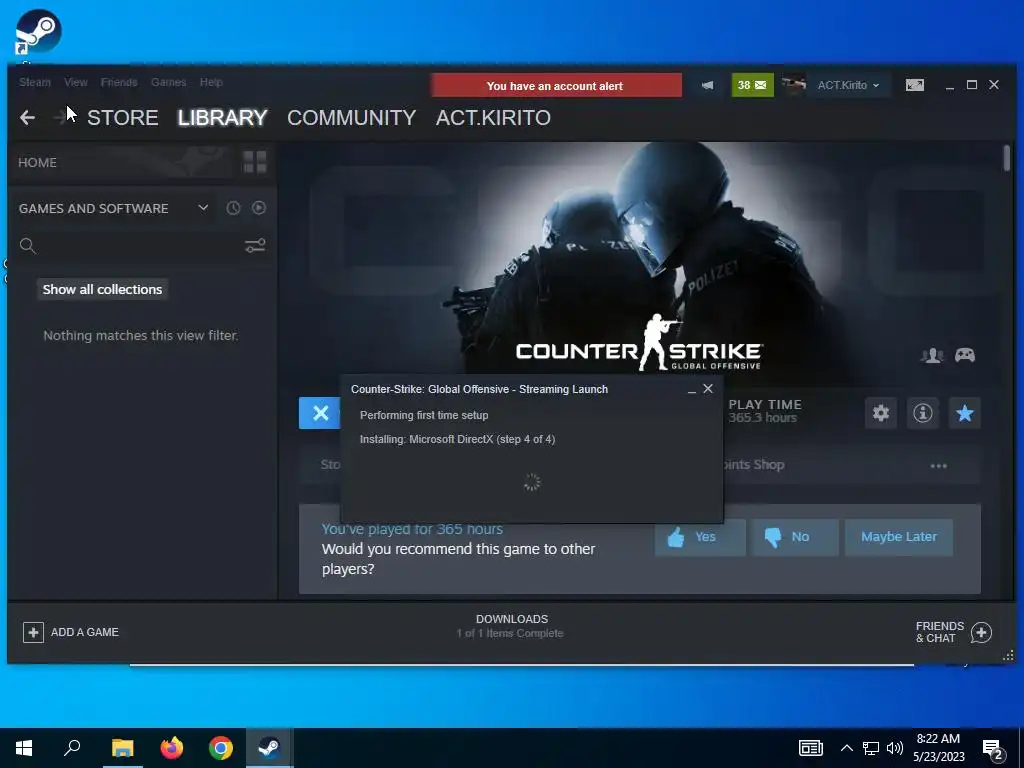Open the Friends menu
The width and height of the screenshot is (1024, 768).
click(x=119, y=82)
